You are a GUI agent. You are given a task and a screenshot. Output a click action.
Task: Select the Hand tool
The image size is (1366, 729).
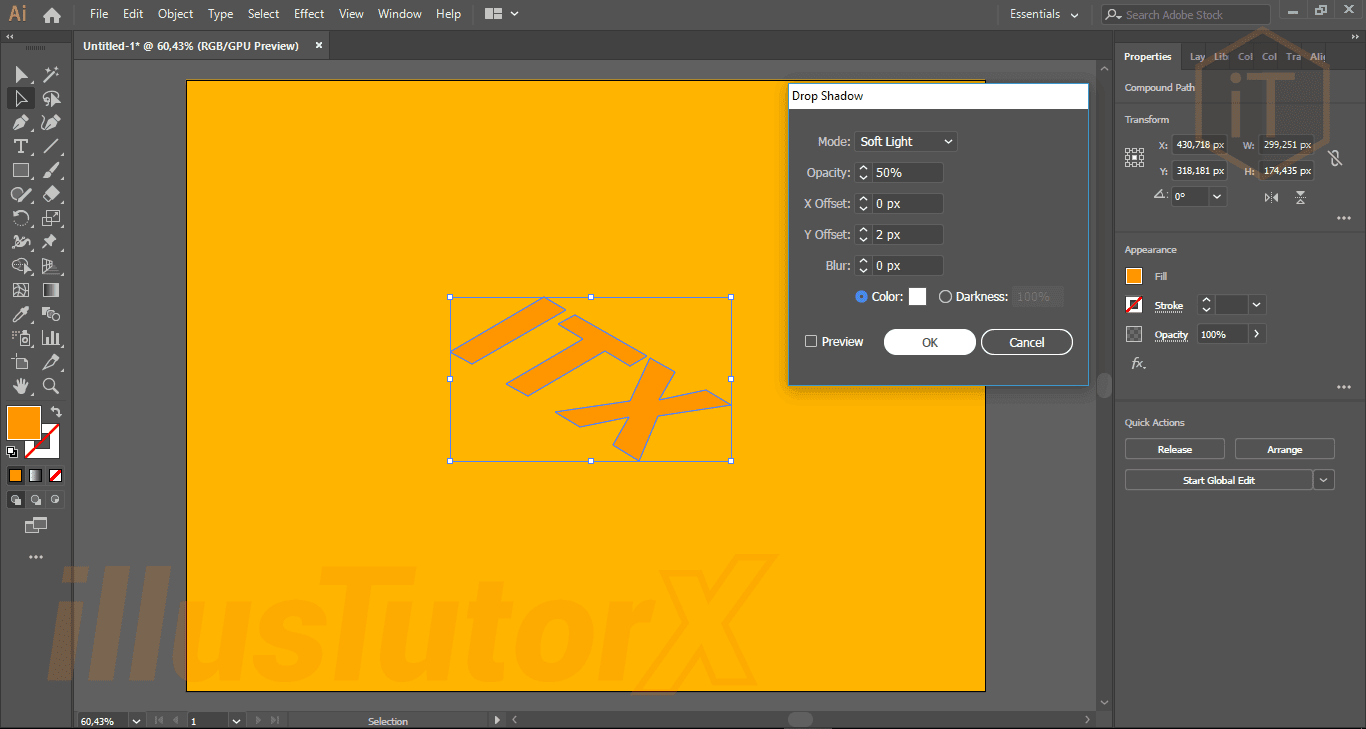[21, 386]
